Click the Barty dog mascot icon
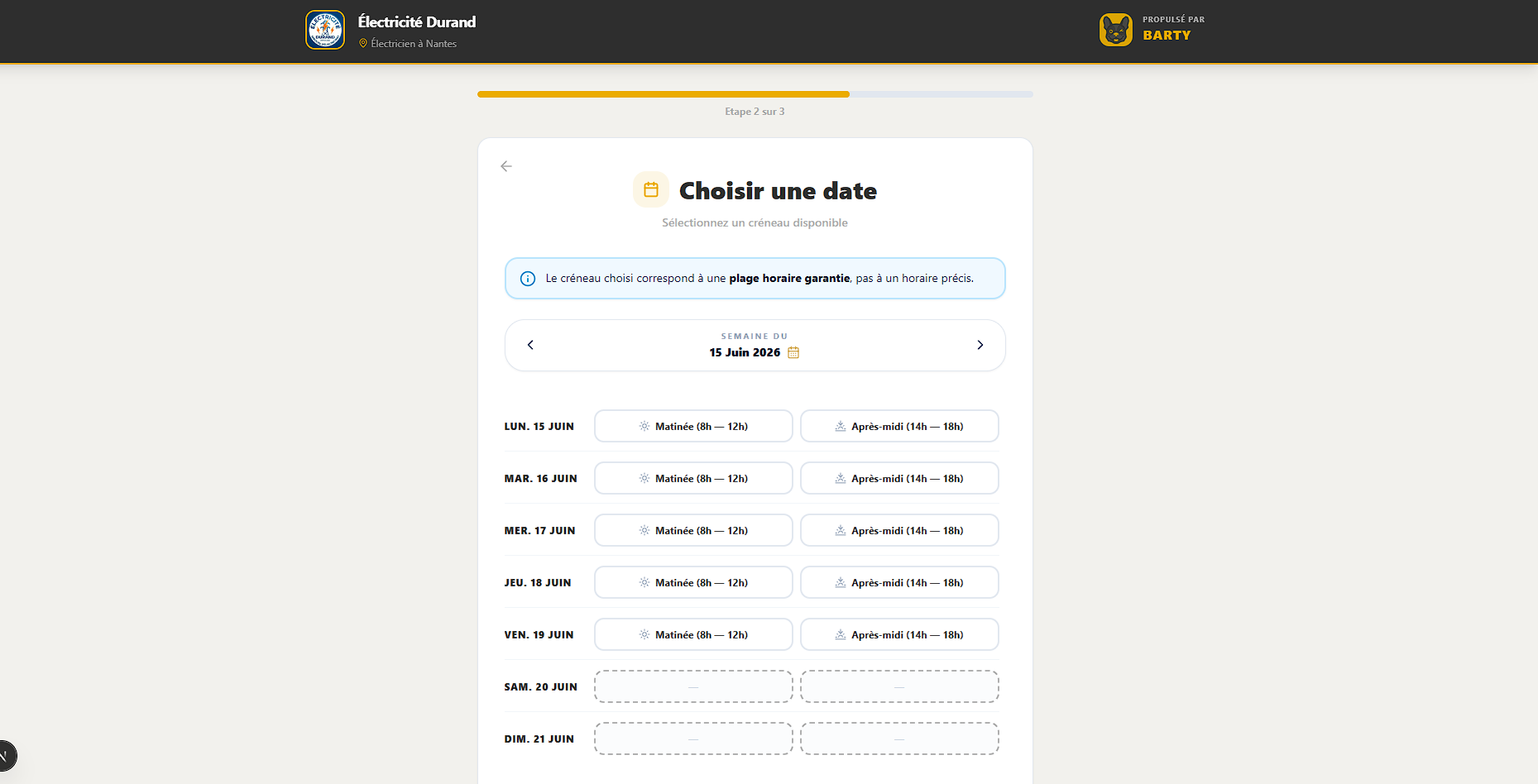Image resolution: width=1538 pixels, height=784 pixels. pos(1116,30)
